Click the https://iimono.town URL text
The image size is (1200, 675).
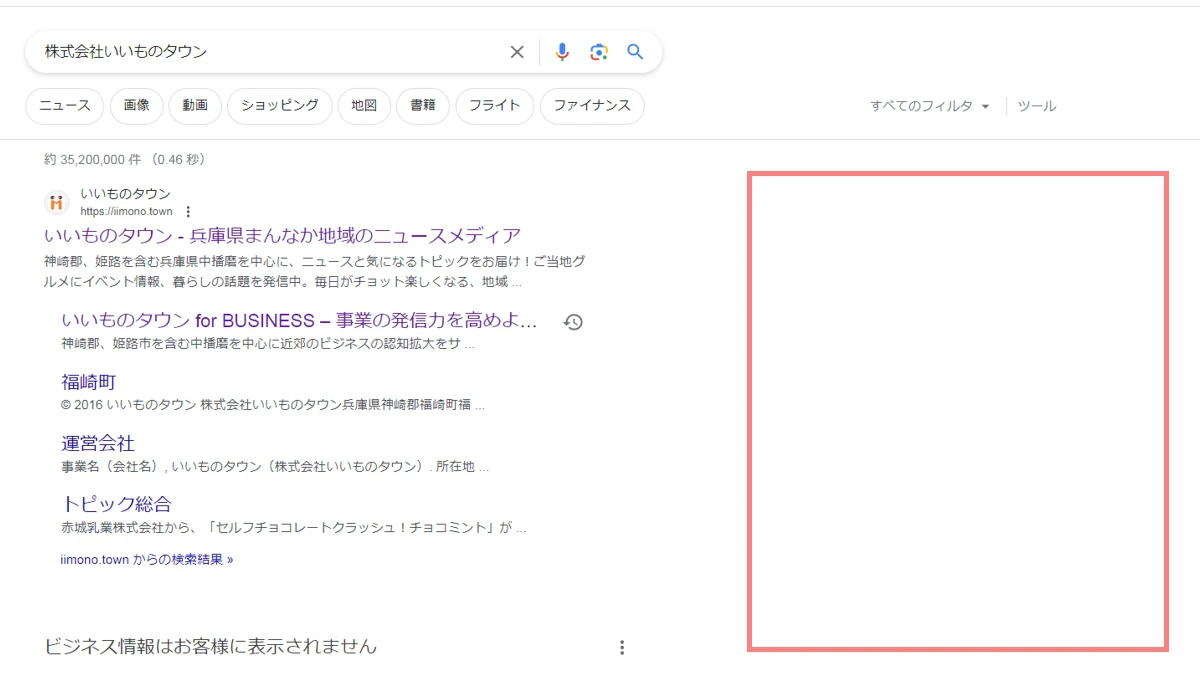tap(126, 212)
